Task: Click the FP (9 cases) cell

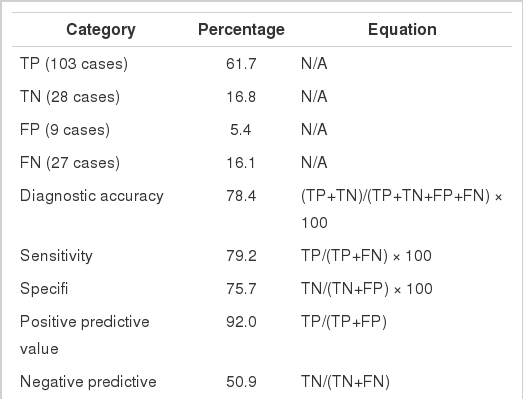Action: pyautogui.click(x=65, y=130)
